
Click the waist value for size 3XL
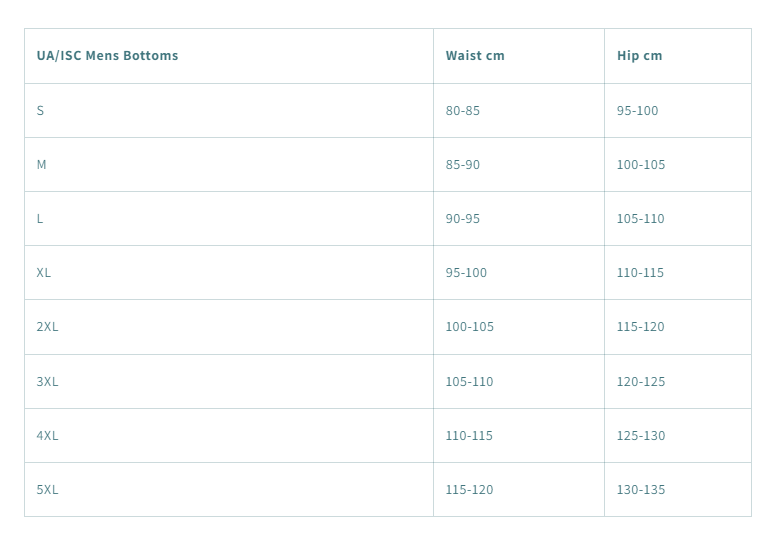[469, 381]
